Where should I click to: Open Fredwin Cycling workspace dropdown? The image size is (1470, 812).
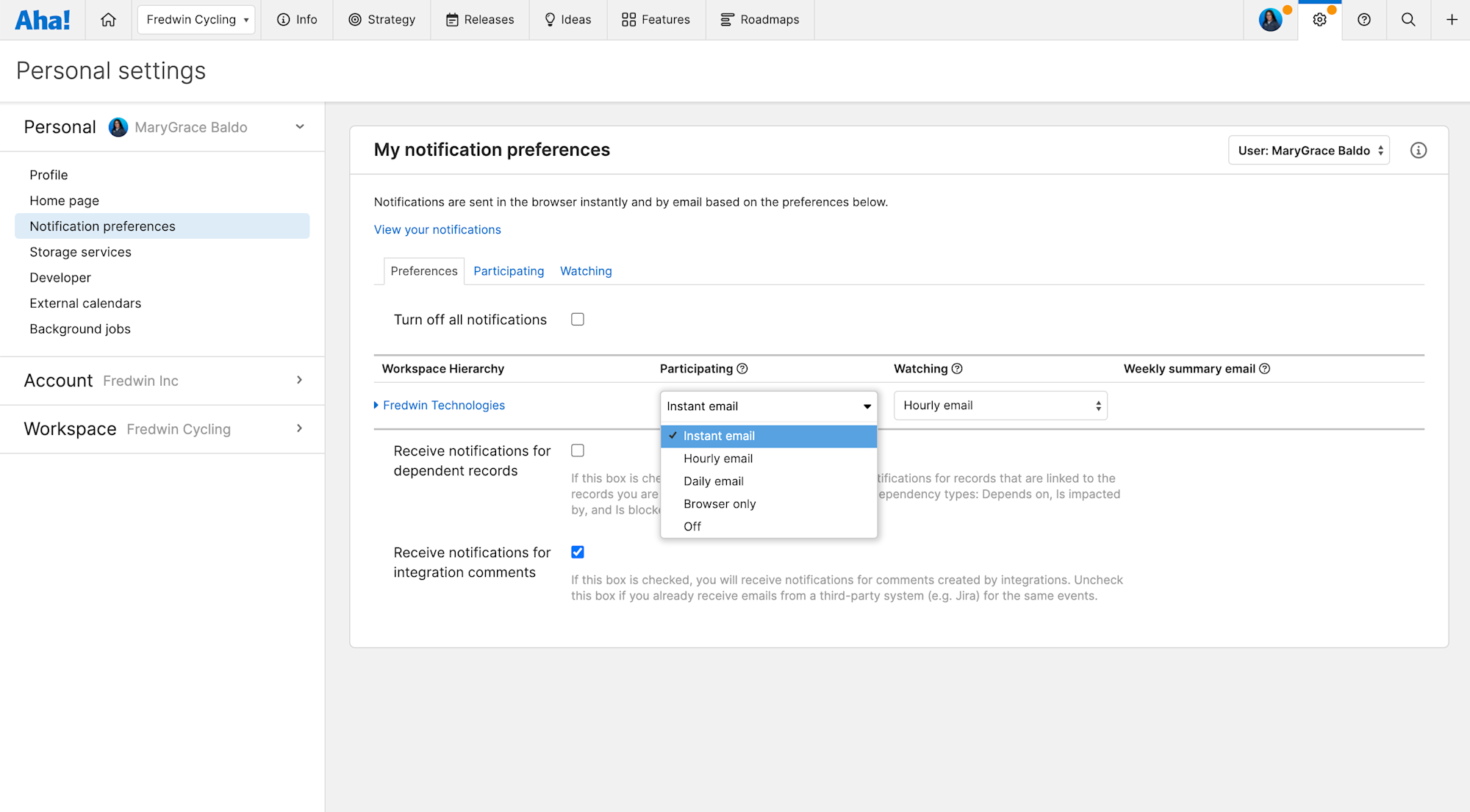pyautogui.click(x=196, y=20)
